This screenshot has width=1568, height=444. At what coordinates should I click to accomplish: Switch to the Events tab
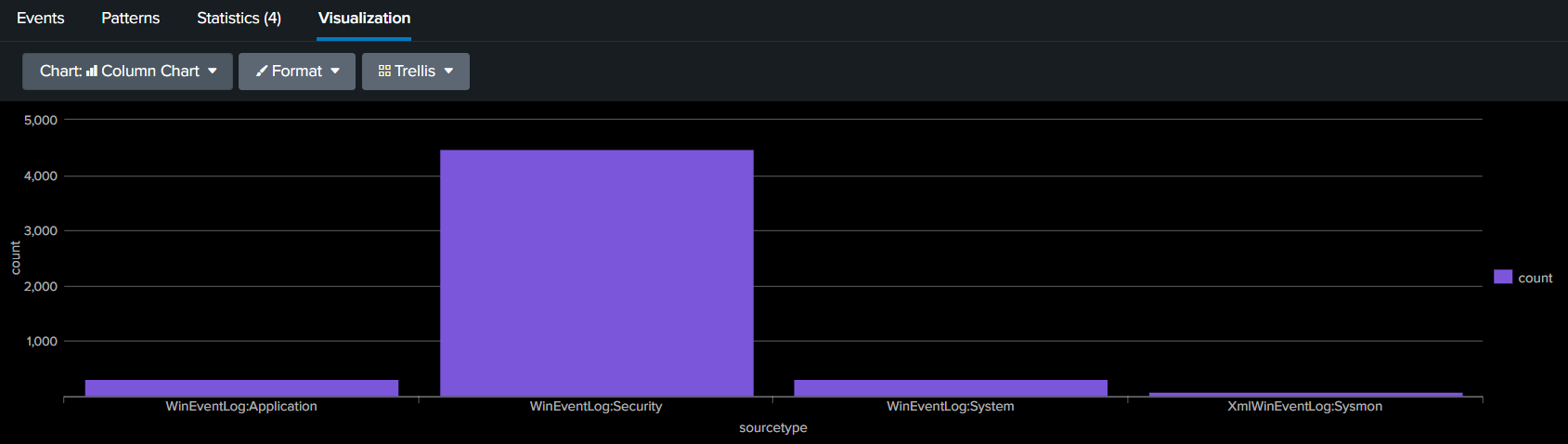point(41,19)
